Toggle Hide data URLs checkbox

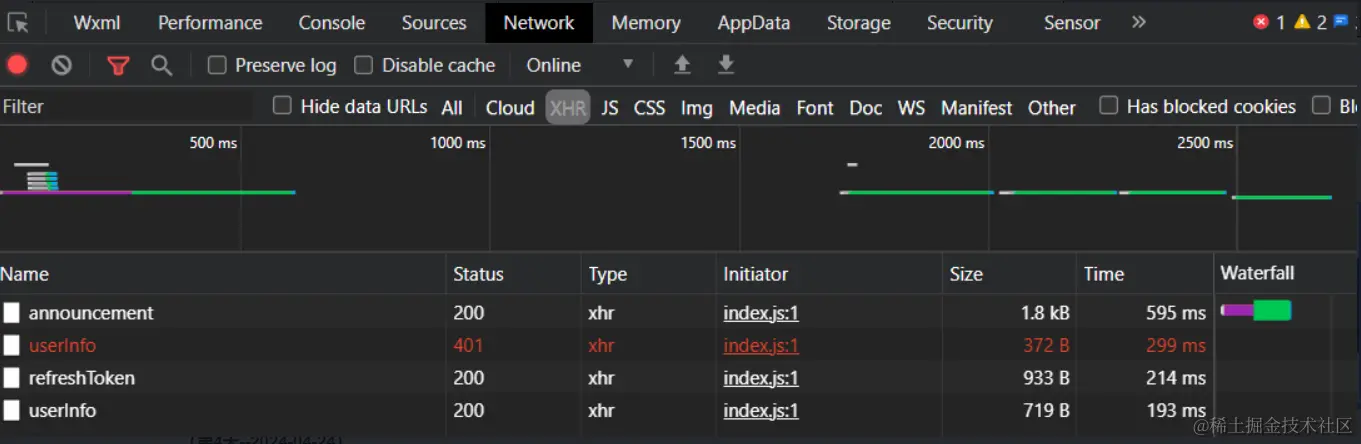[x=283, y=106]
